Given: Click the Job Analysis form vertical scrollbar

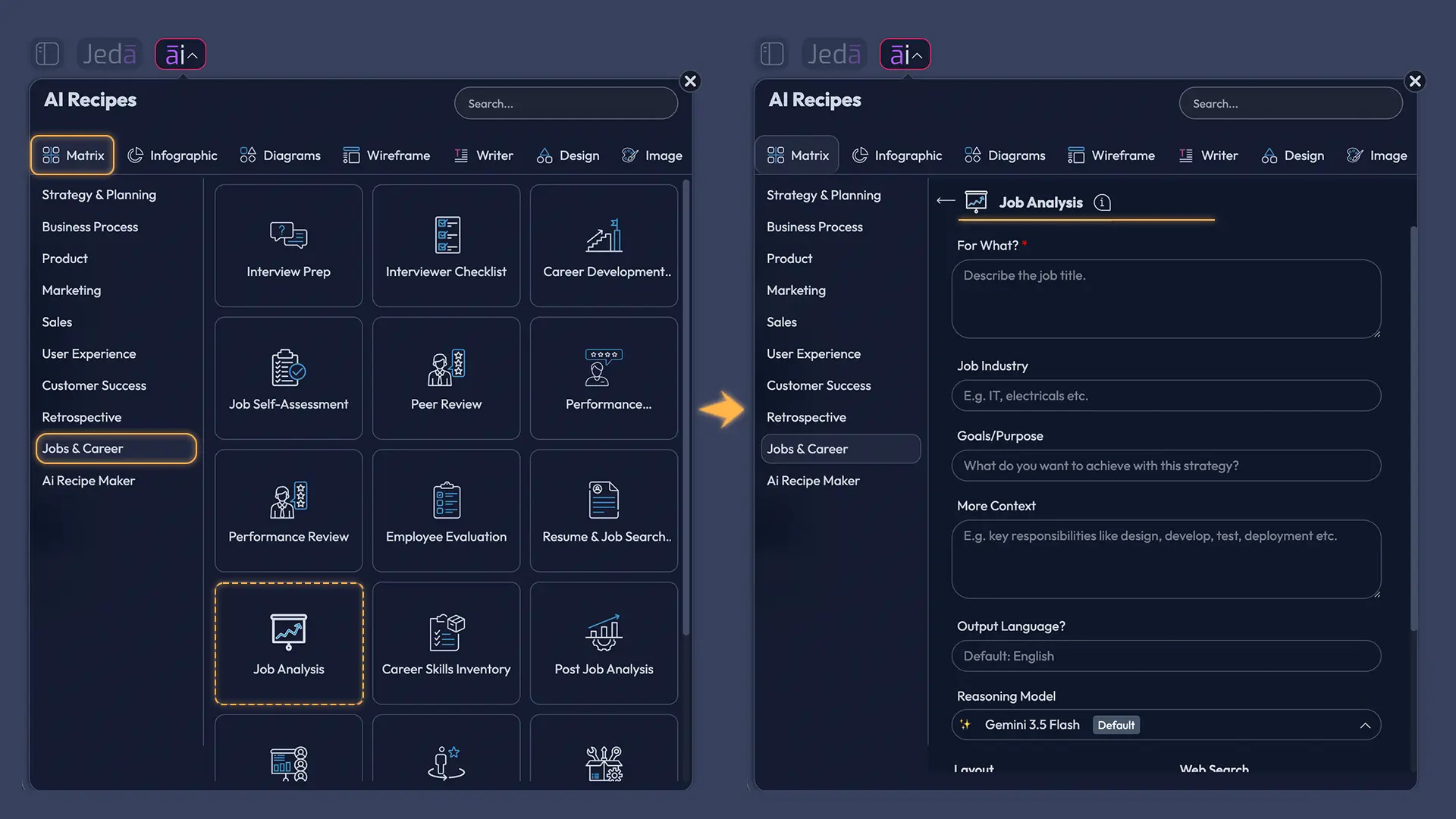Looking at the screenshot, I should tap(1414, 428).
